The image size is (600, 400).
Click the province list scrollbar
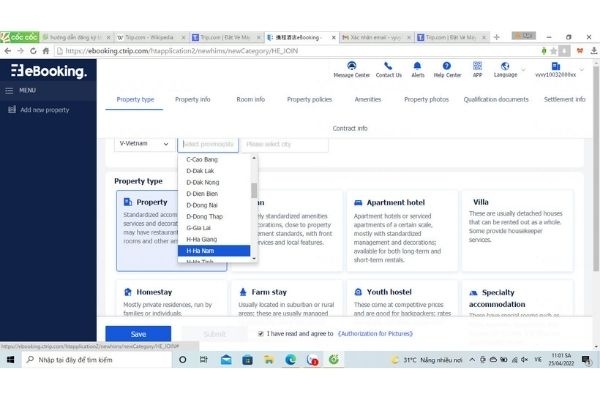254,190
